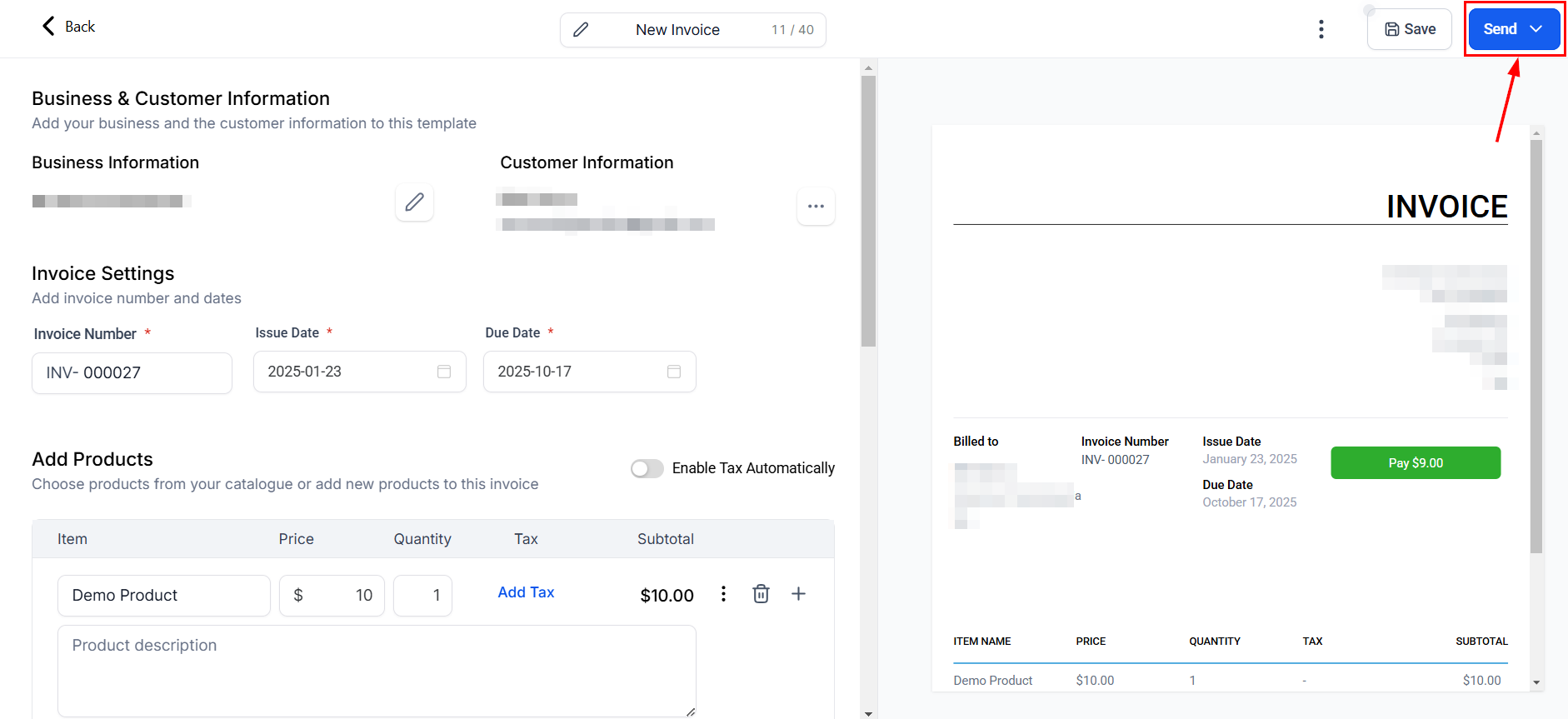Click the Due Date field 2025-10-17
1568x719 pixels.
(x=589, y=372)
